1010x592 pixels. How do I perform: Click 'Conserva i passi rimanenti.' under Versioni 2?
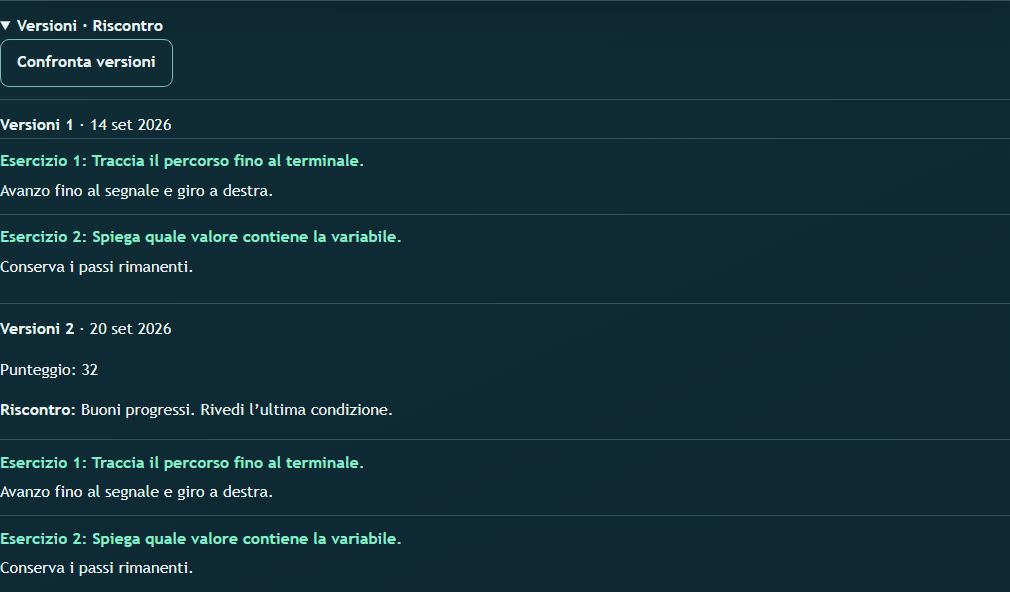[97, 568]
